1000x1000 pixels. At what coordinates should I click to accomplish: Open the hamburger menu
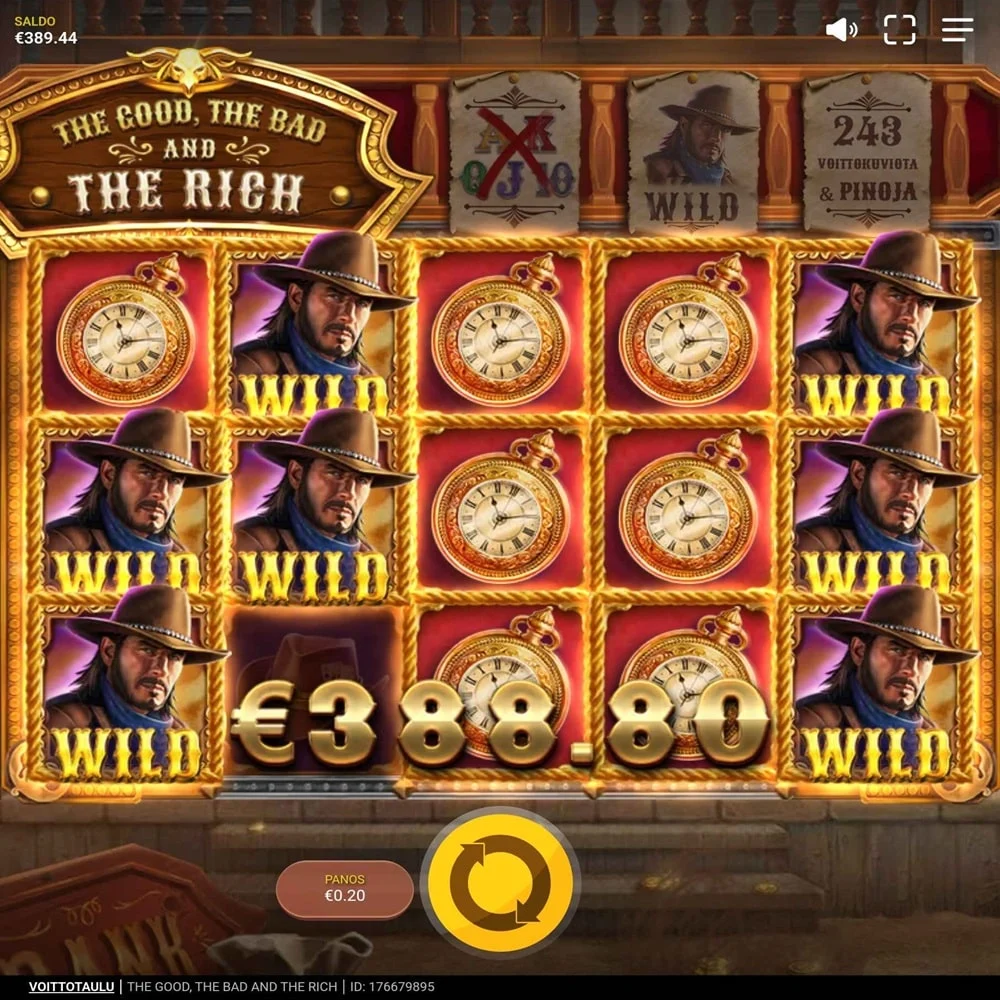point(957,29)
